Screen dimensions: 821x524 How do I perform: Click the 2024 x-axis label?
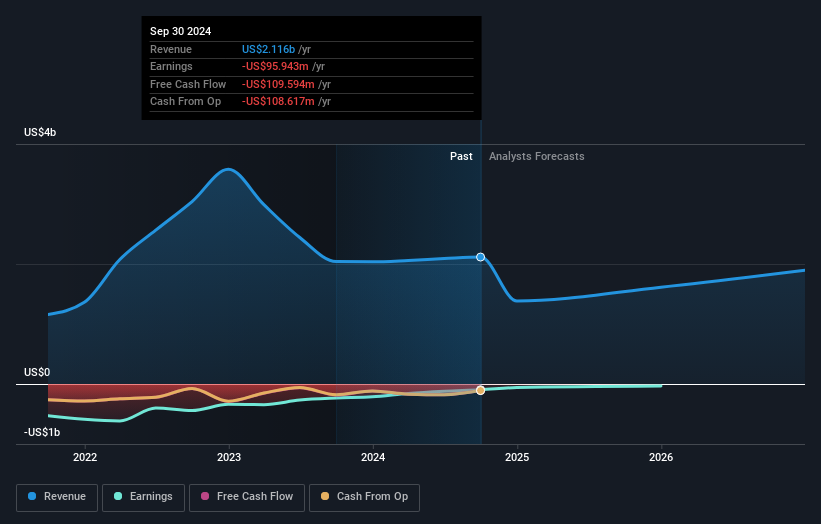tap(373, 457)
